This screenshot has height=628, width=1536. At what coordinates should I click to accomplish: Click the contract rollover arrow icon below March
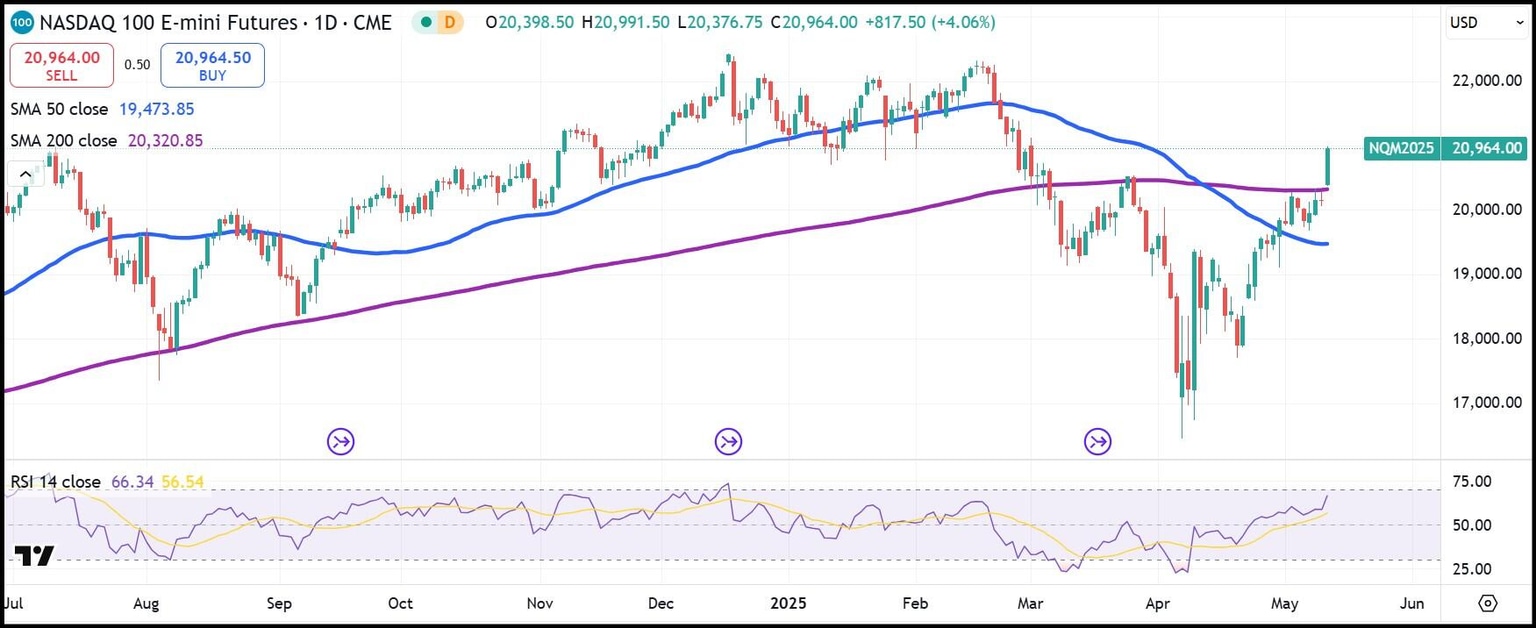pos(1097,440)
